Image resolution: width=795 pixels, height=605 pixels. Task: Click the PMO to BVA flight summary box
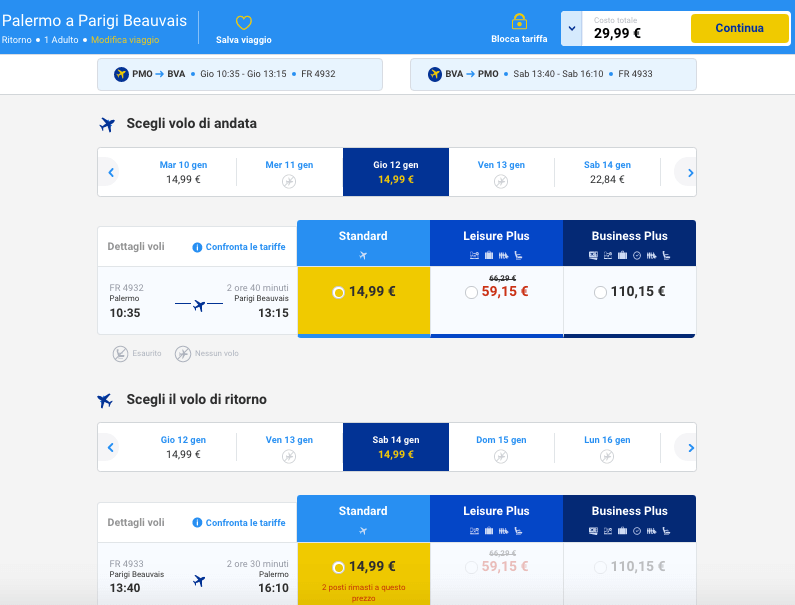(240, 74)
